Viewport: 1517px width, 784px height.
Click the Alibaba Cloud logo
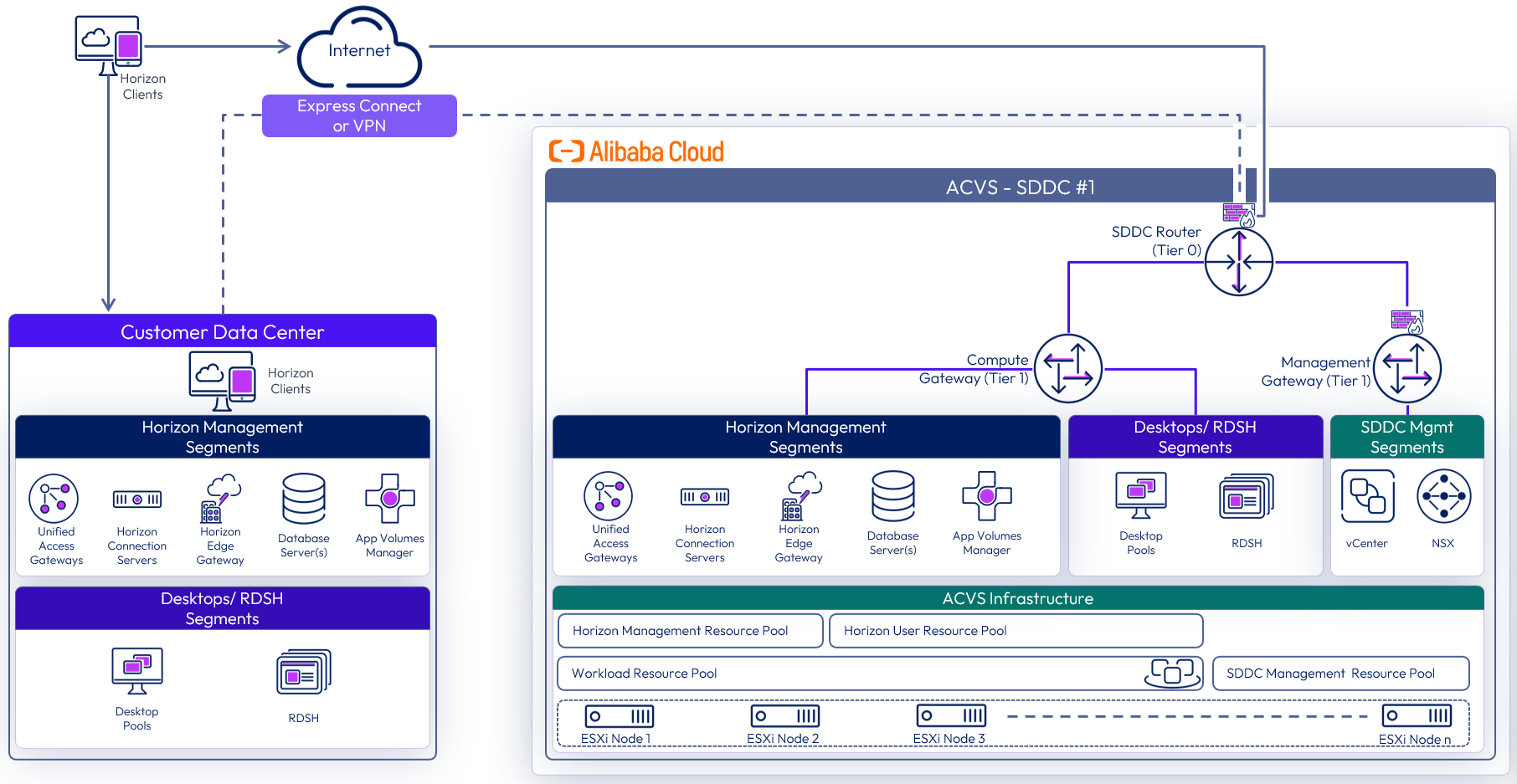click(x=636, y=151)
